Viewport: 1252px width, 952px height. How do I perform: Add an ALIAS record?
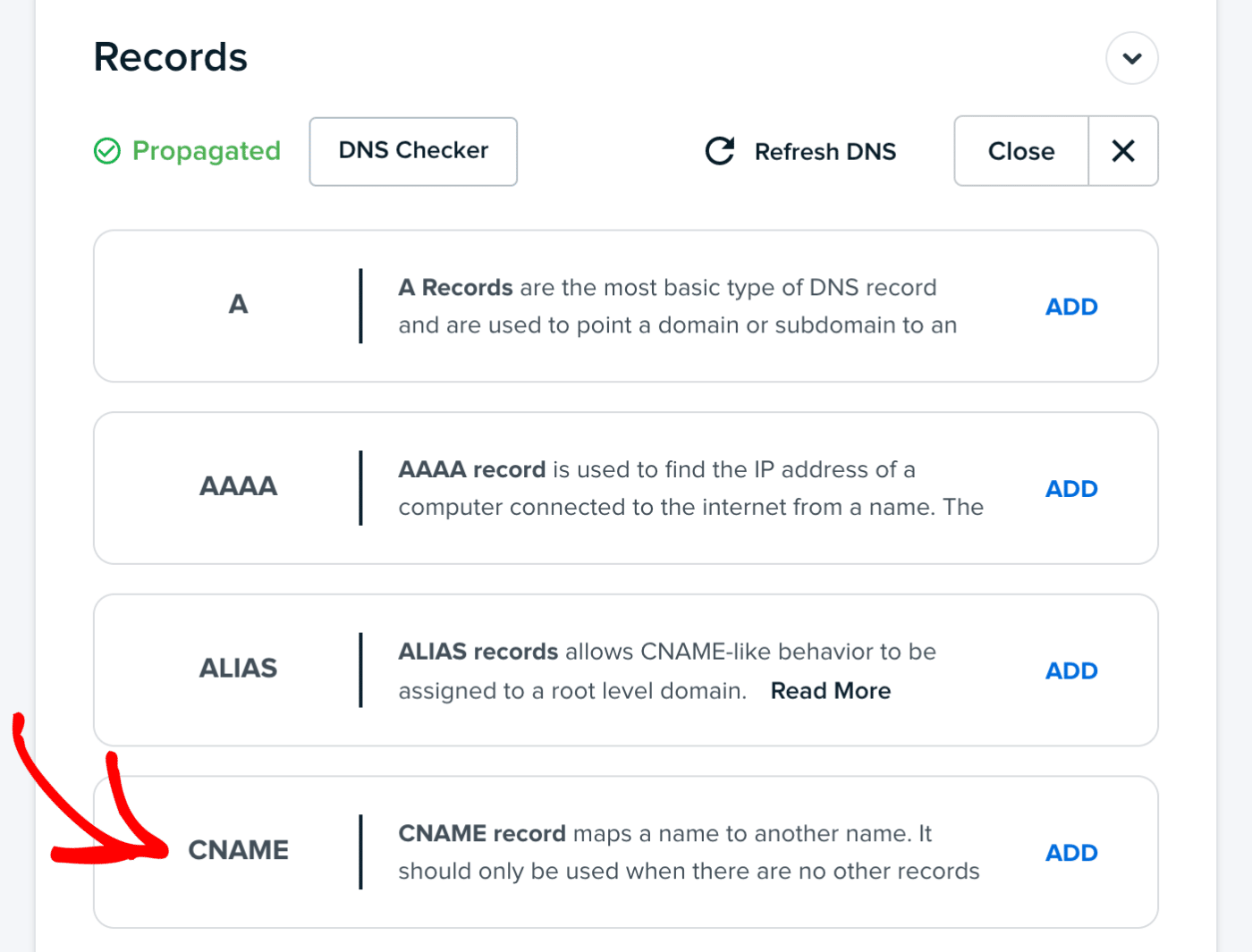(x=1070, y=670)
